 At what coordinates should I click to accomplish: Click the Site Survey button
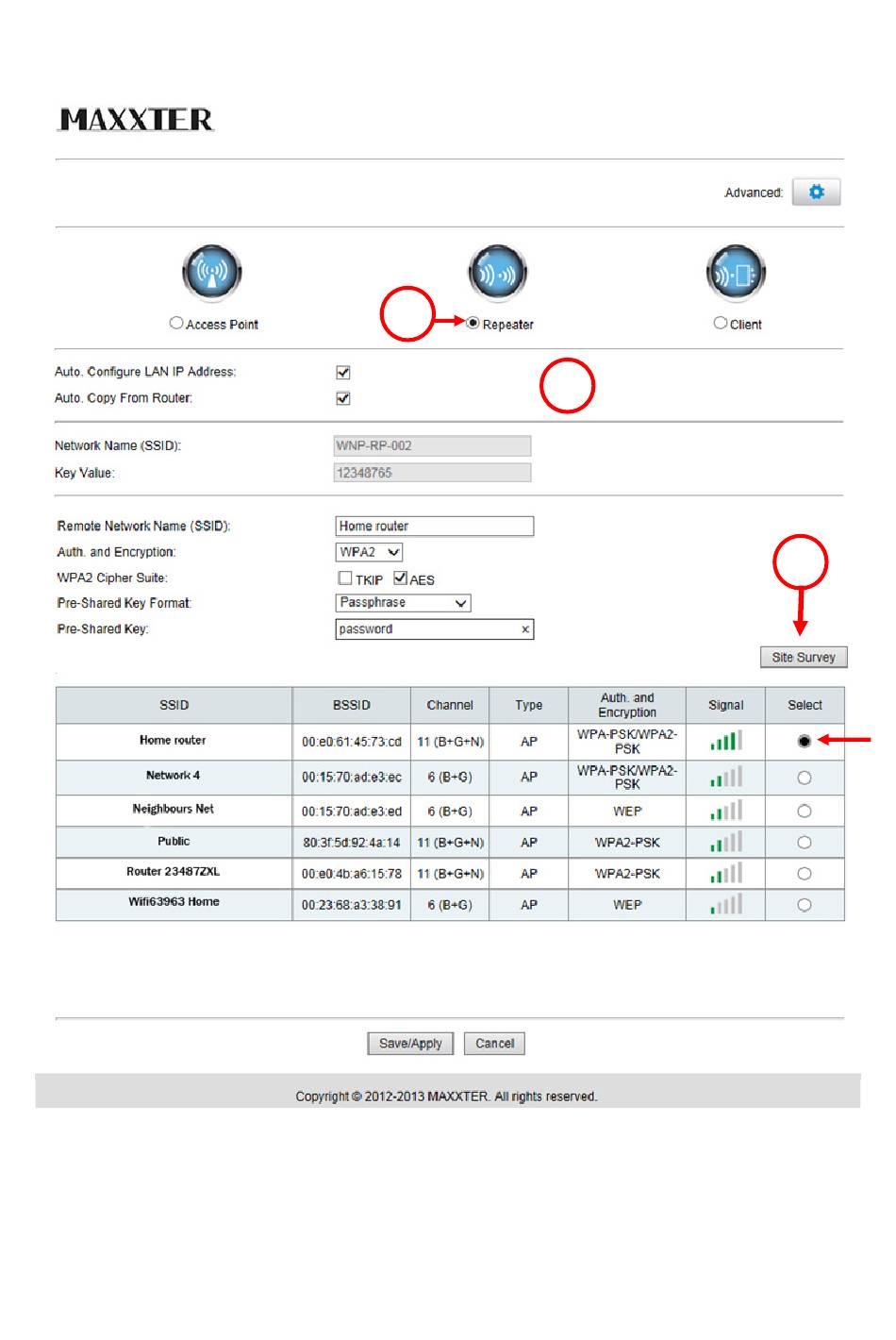(804, 657)
